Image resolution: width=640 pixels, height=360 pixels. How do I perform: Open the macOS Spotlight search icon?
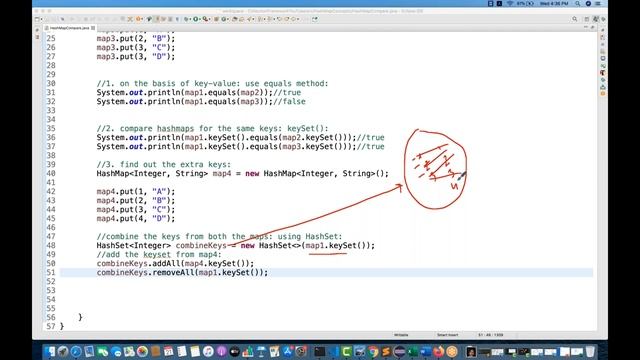578,3
